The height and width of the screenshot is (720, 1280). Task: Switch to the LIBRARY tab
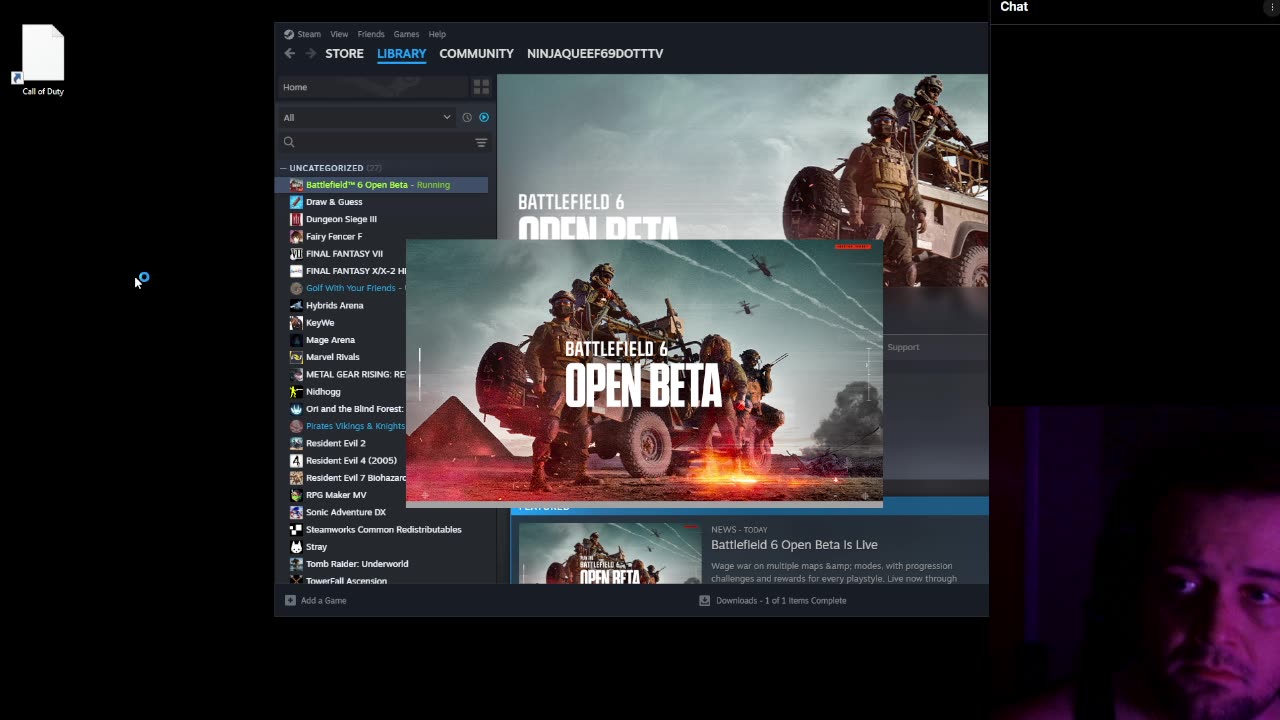tap(401, 54)
